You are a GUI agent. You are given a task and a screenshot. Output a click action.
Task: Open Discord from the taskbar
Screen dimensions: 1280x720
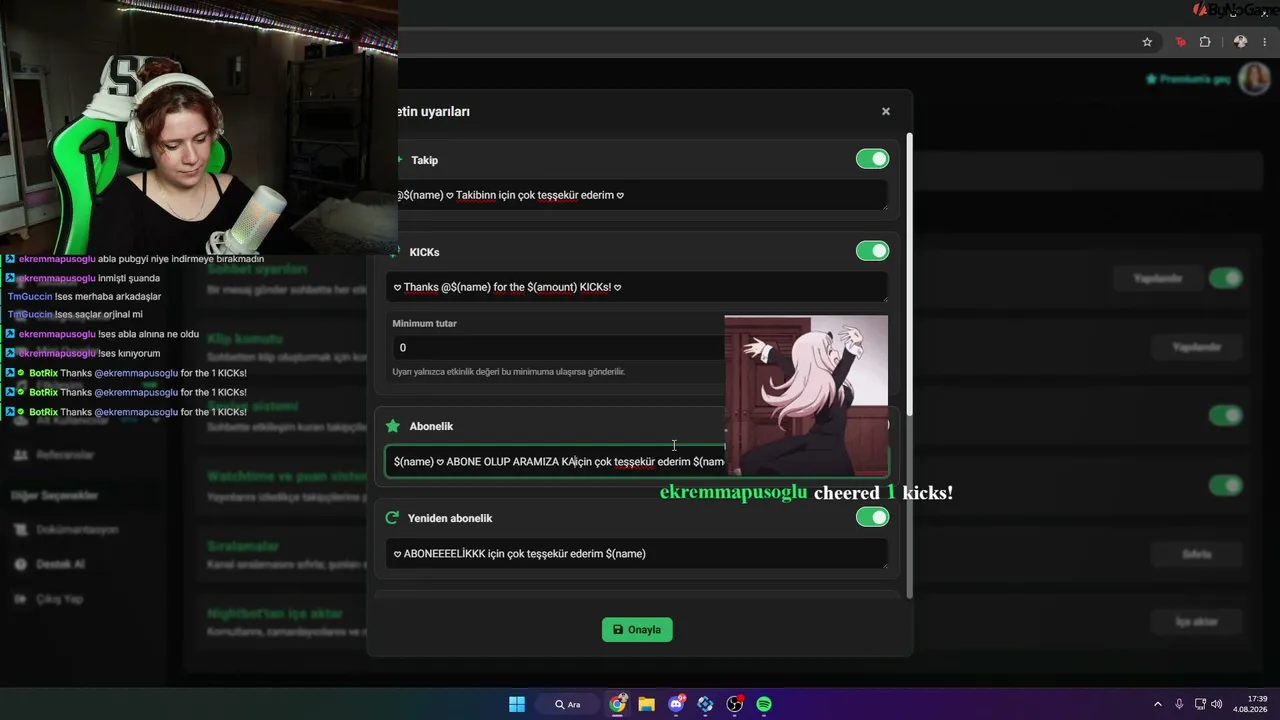[676, 704]
